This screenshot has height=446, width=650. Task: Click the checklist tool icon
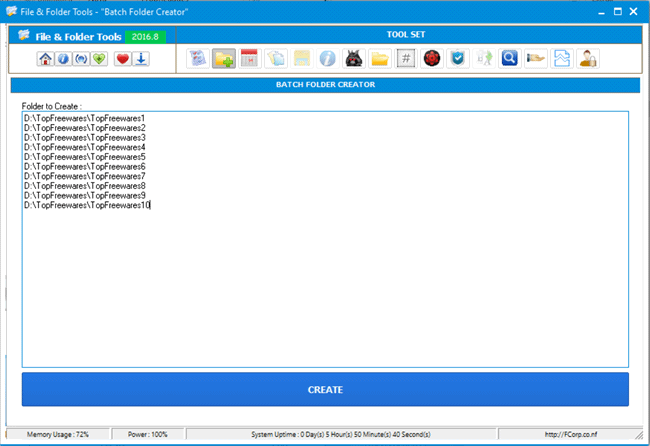pyautogui.click(x=198, y=59)
